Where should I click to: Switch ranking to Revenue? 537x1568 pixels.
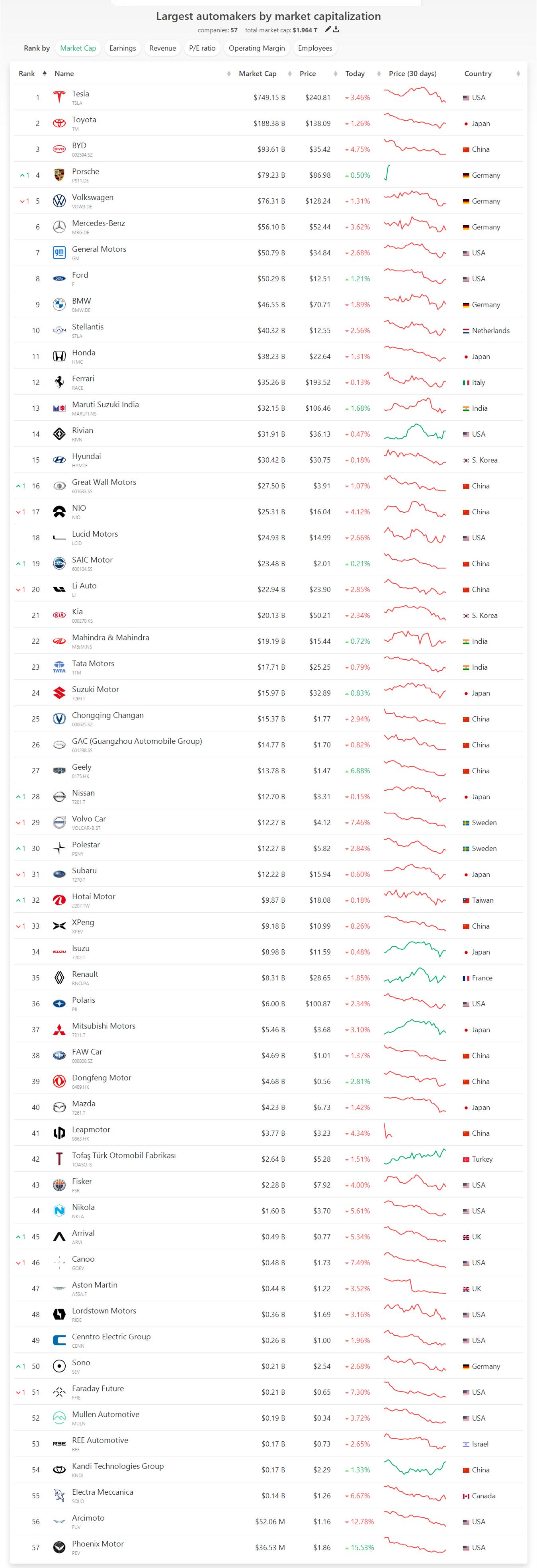tap(162, 48)
